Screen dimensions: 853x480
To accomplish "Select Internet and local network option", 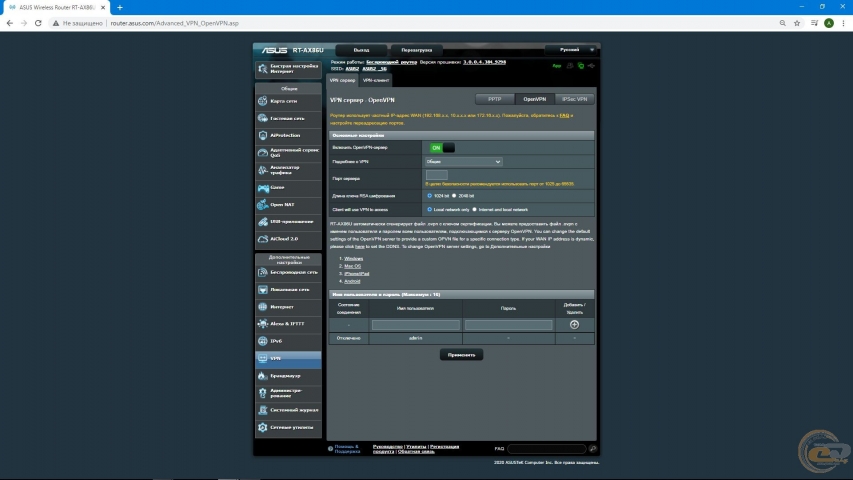I will 474,210.
